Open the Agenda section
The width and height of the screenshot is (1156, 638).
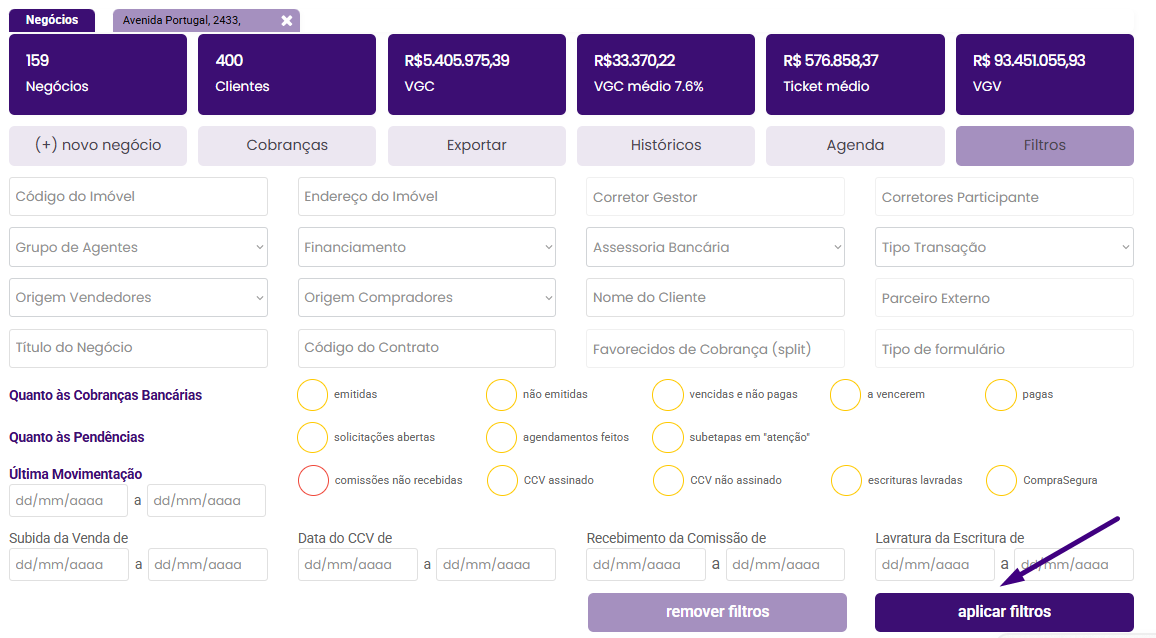coord(855,145)
